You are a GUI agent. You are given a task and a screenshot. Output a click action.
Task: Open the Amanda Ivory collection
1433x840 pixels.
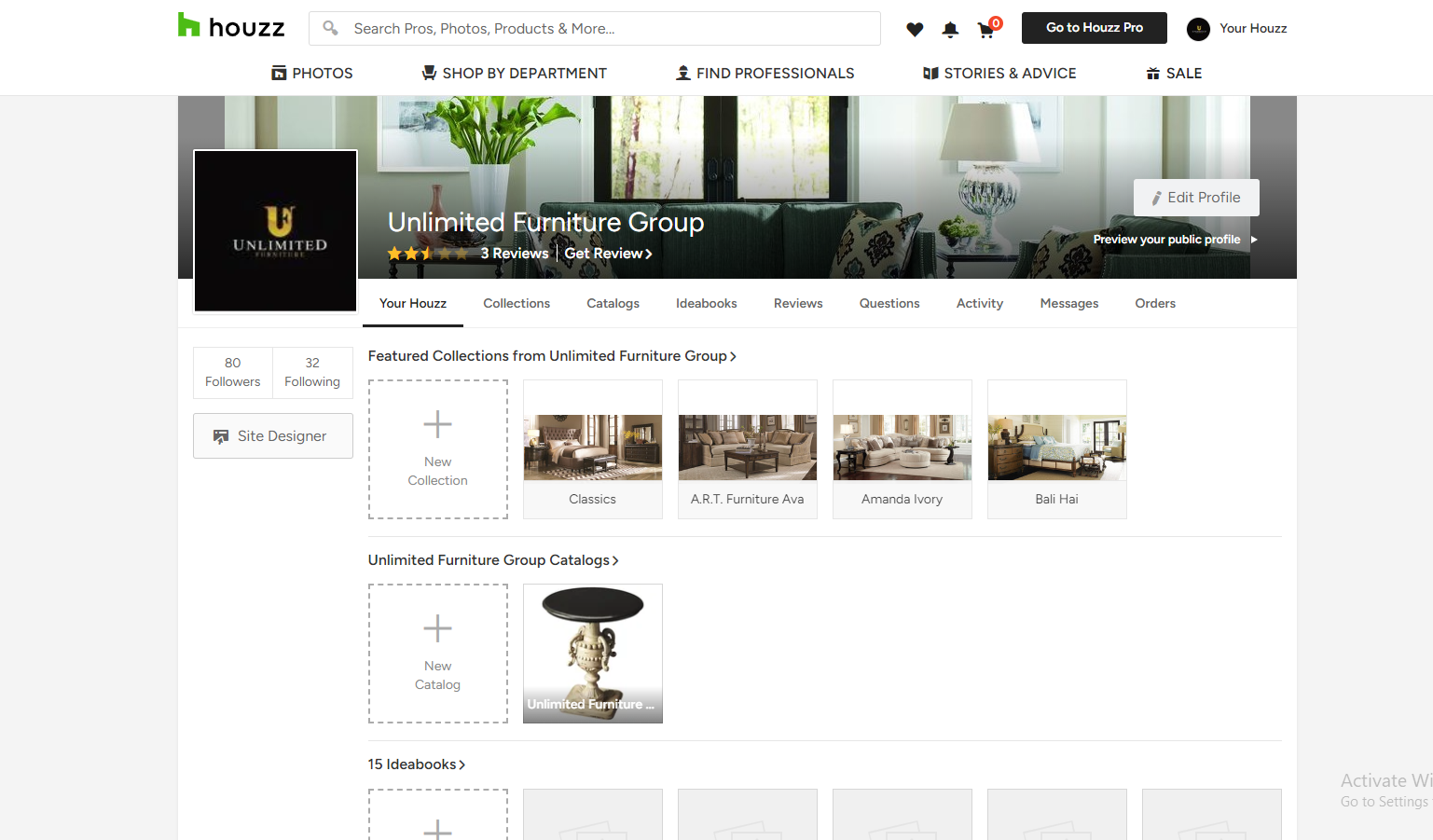pyautogui.click(x=903, y=449)
